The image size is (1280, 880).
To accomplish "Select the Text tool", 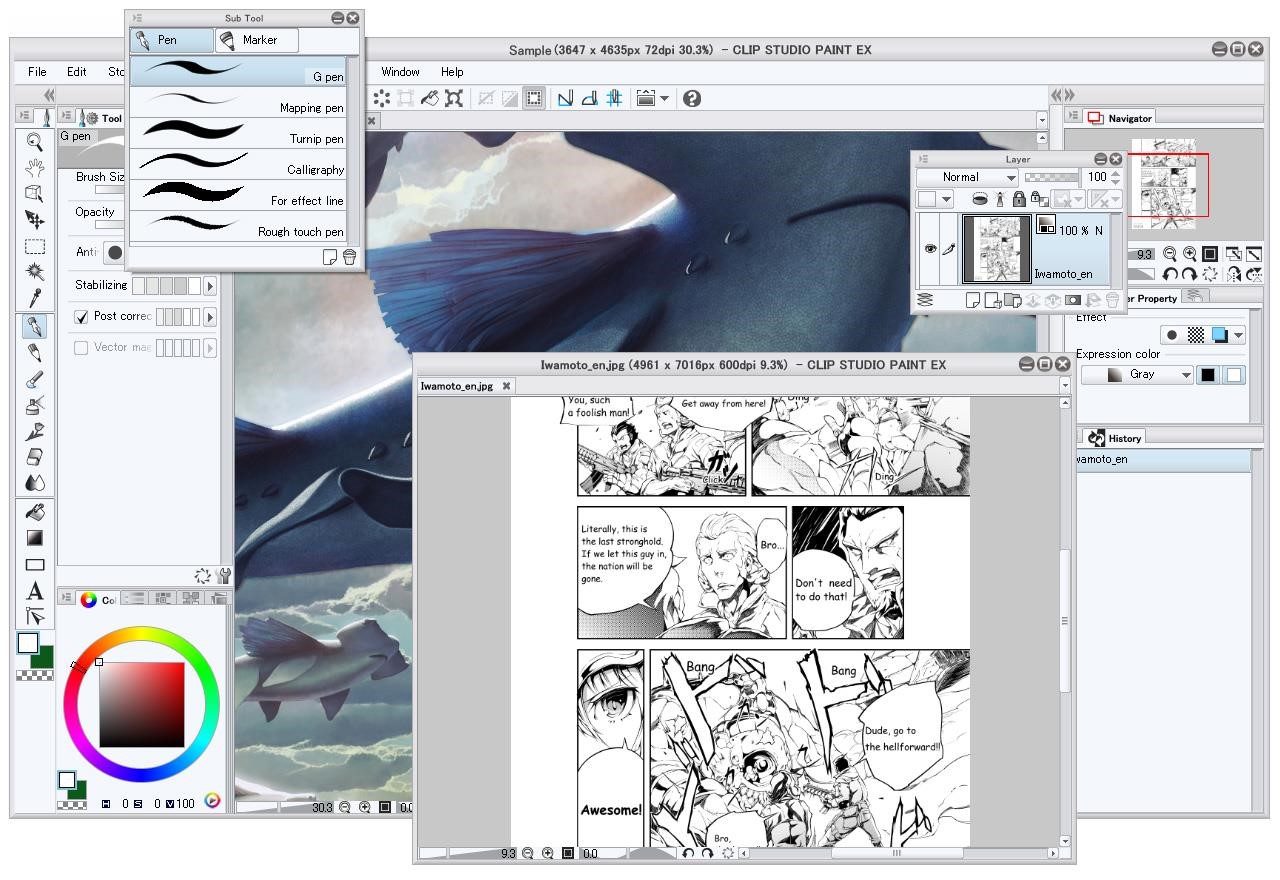I will (33, 588).
